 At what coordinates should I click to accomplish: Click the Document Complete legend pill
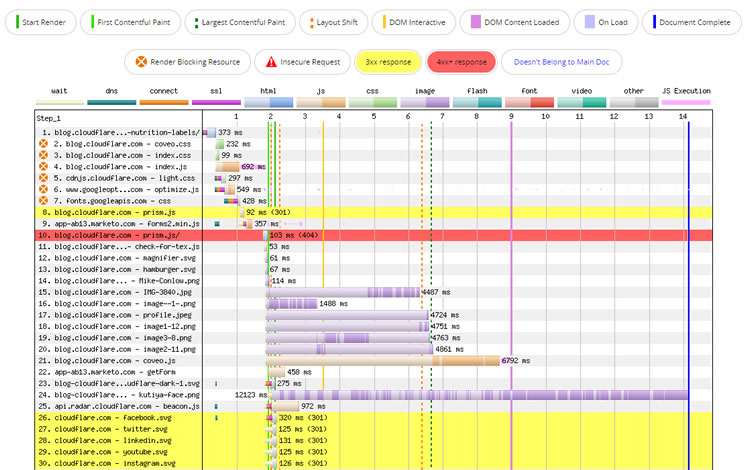(x=692, y=22)
